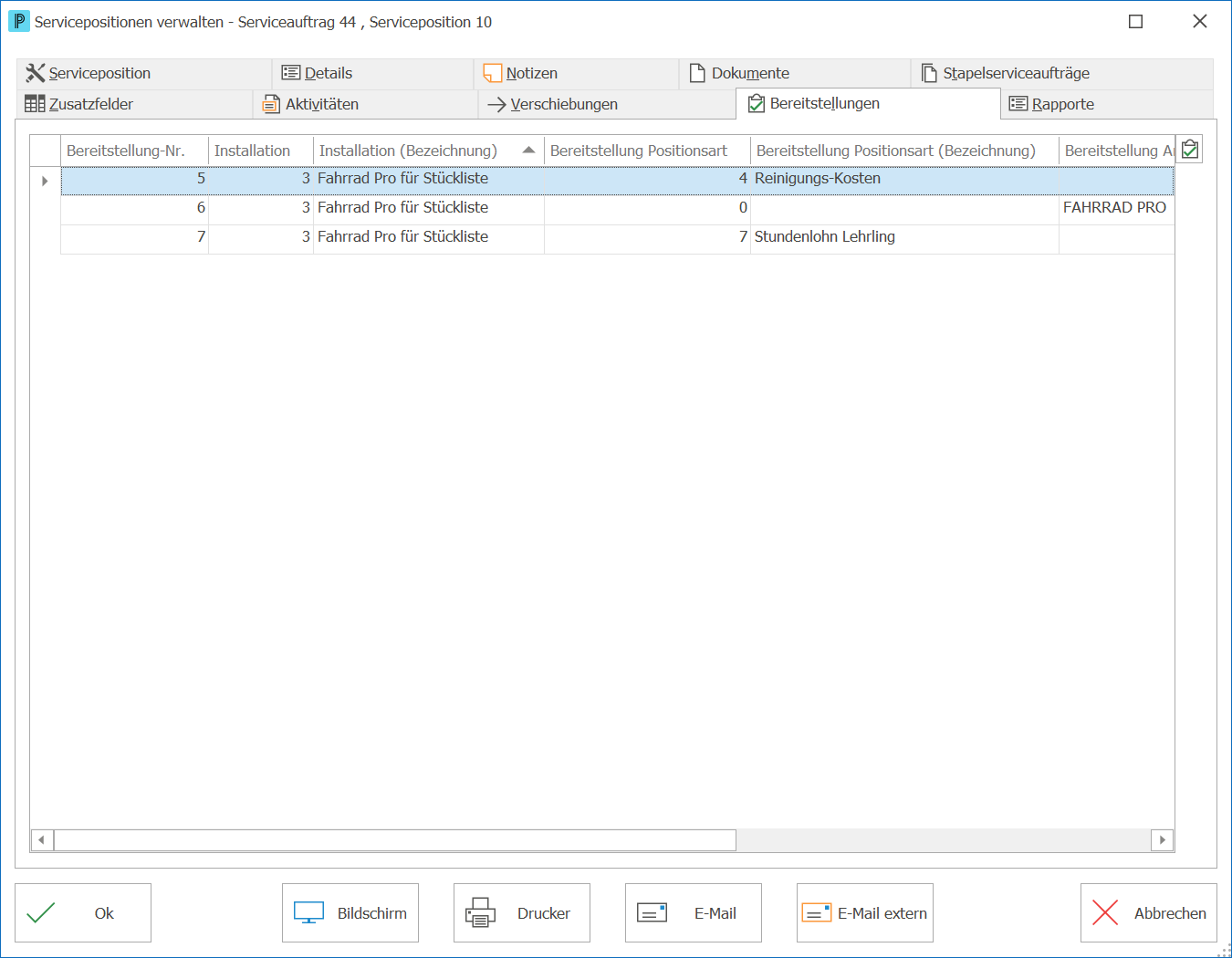Switch to the Details tab
1232x958 pixels.
click(x=372, y=74)
